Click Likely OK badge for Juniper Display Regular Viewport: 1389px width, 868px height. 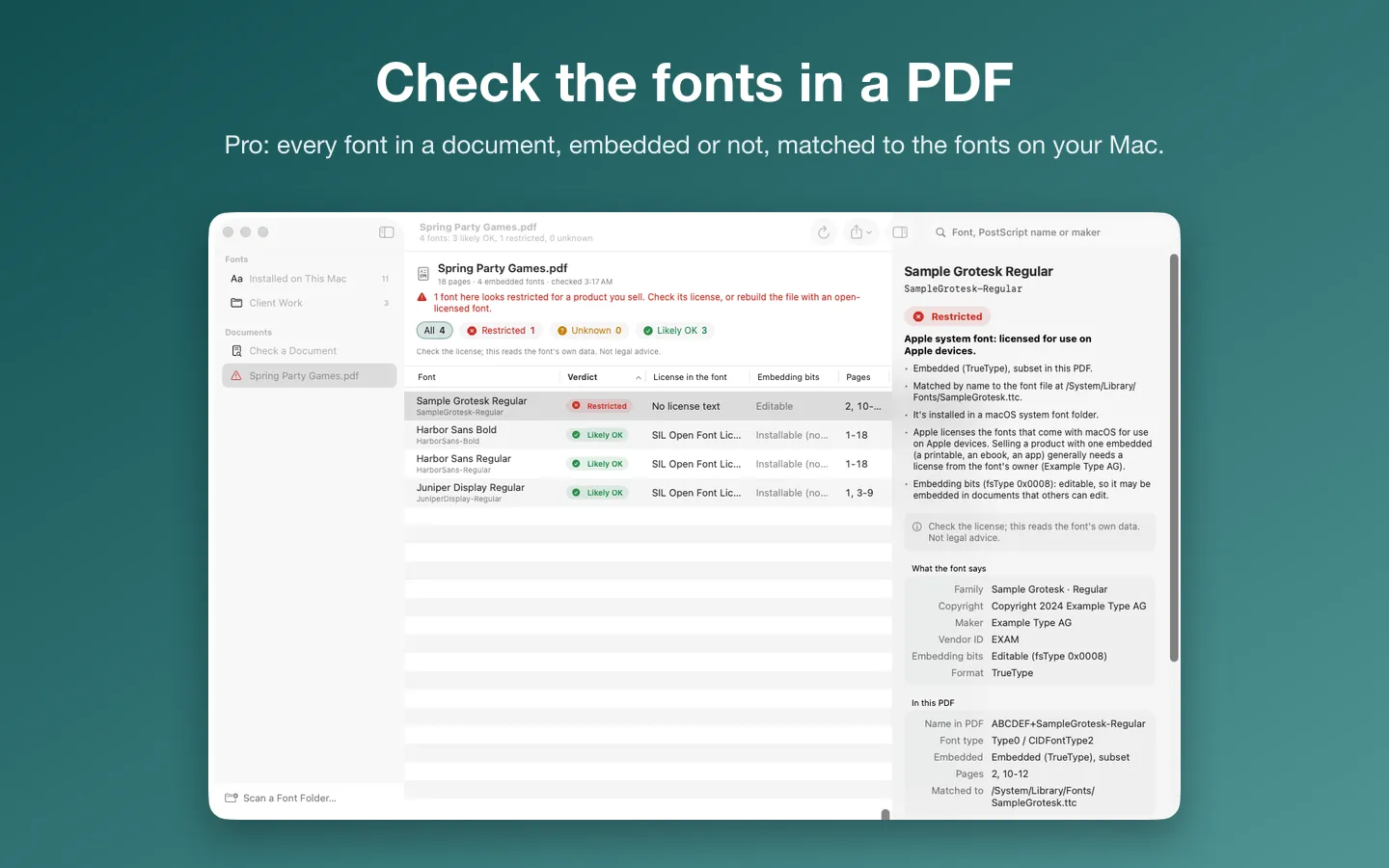pyautogui.click(x=597, y=493)
